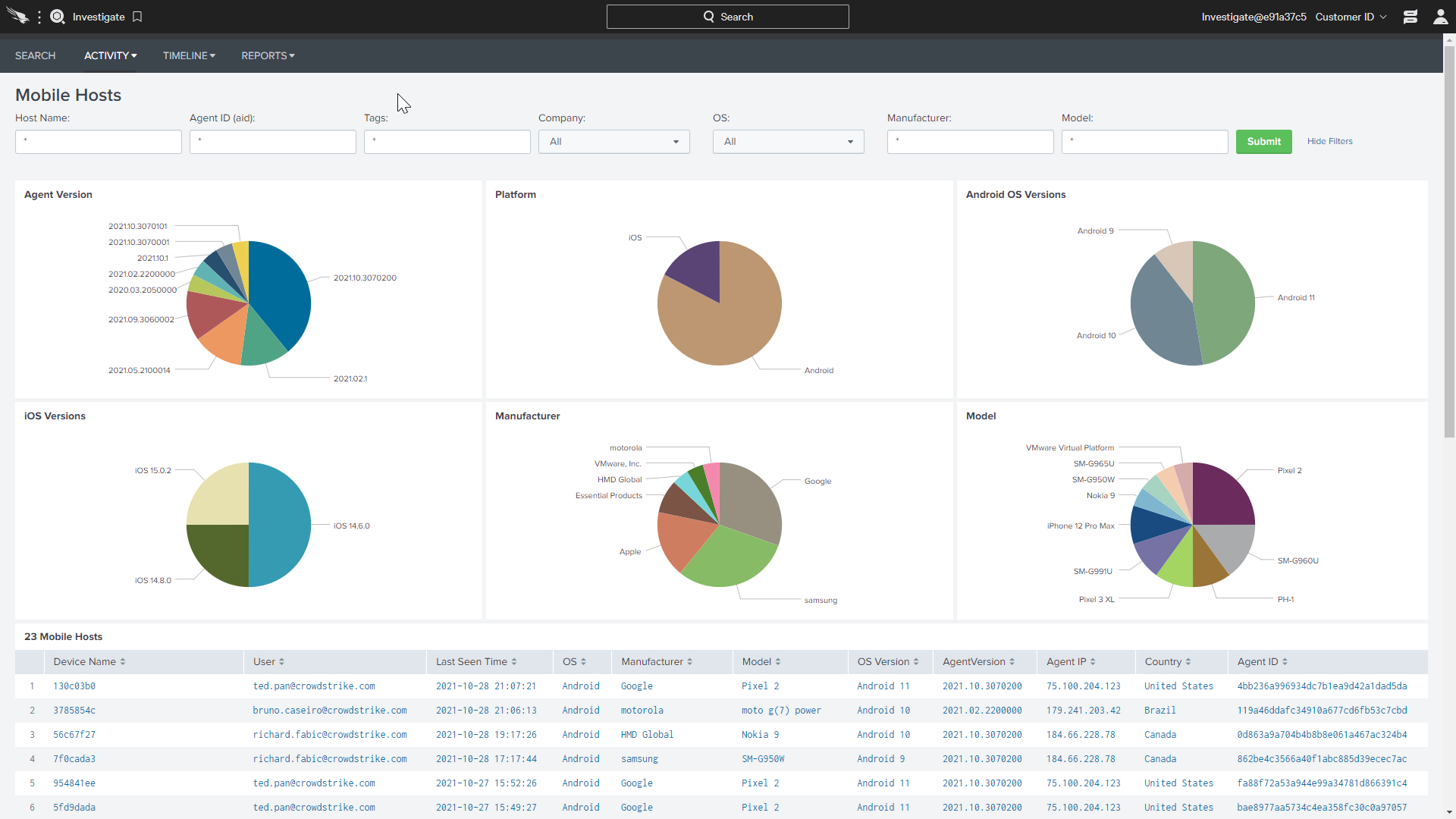Sort by Model column arrows

[x=778, y=662]
